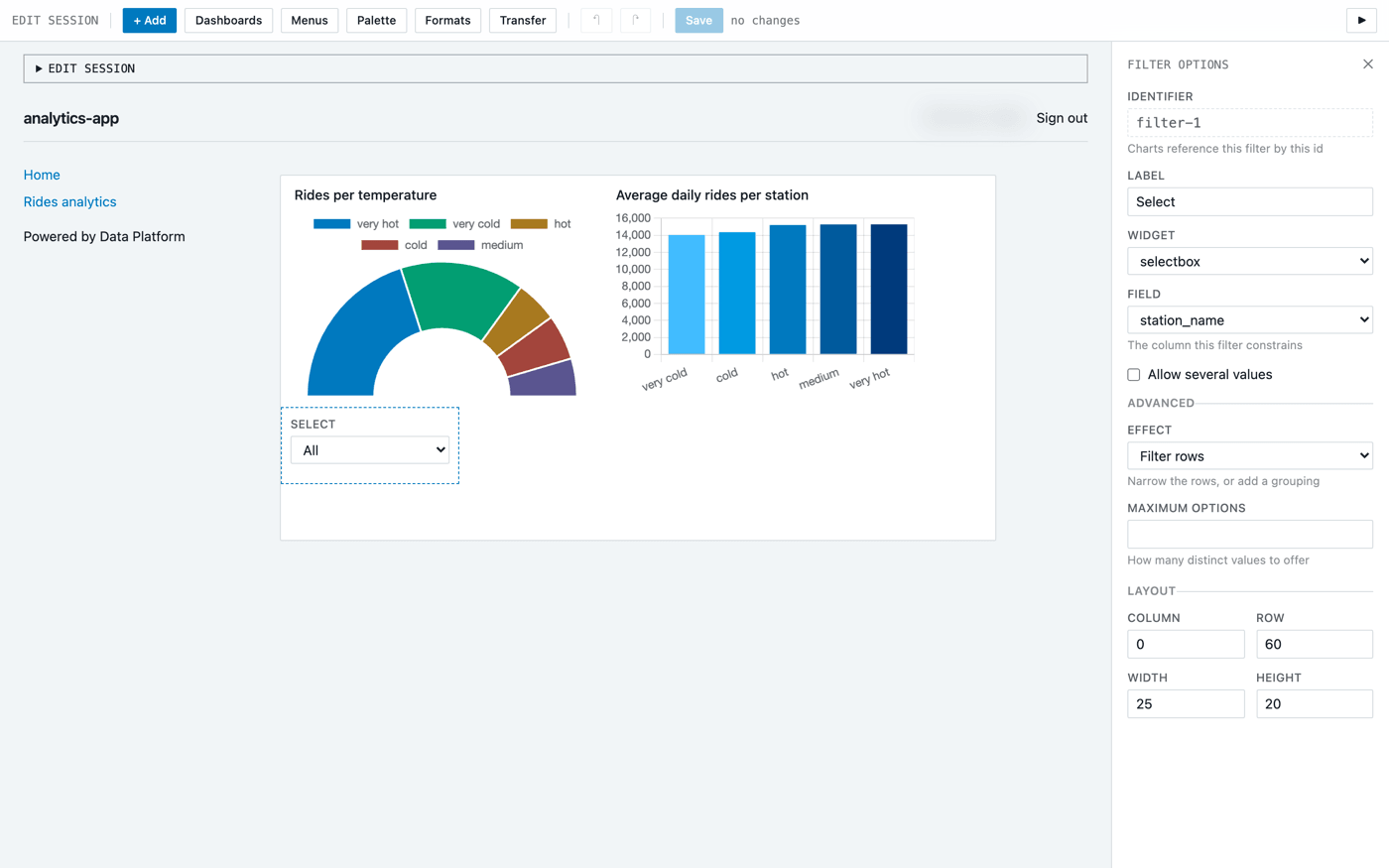Open the Effect Filter rows dropdown
The image size is (1389, 868).
[x=1250, y=455]
